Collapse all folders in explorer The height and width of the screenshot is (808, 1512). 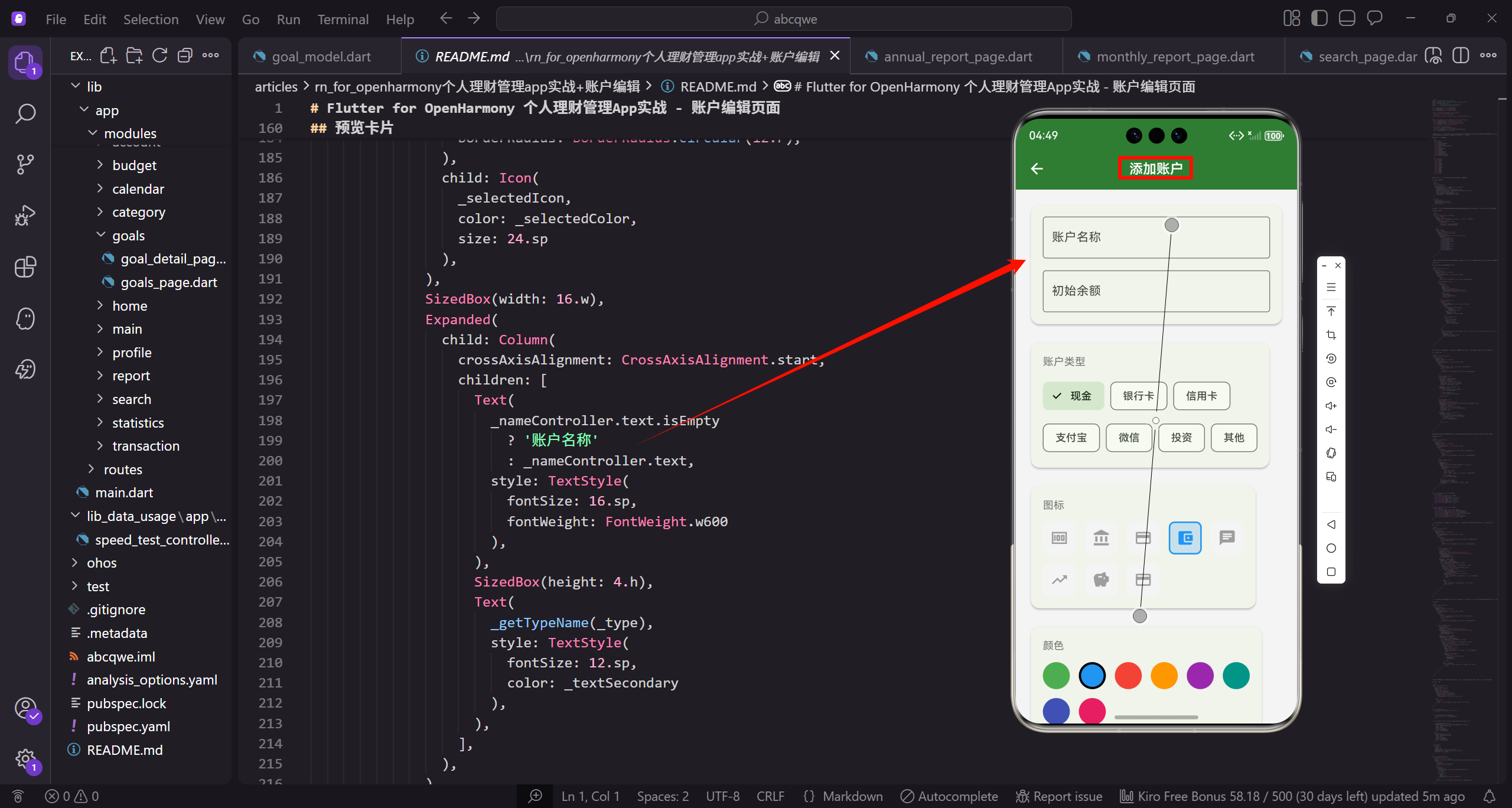185,56
